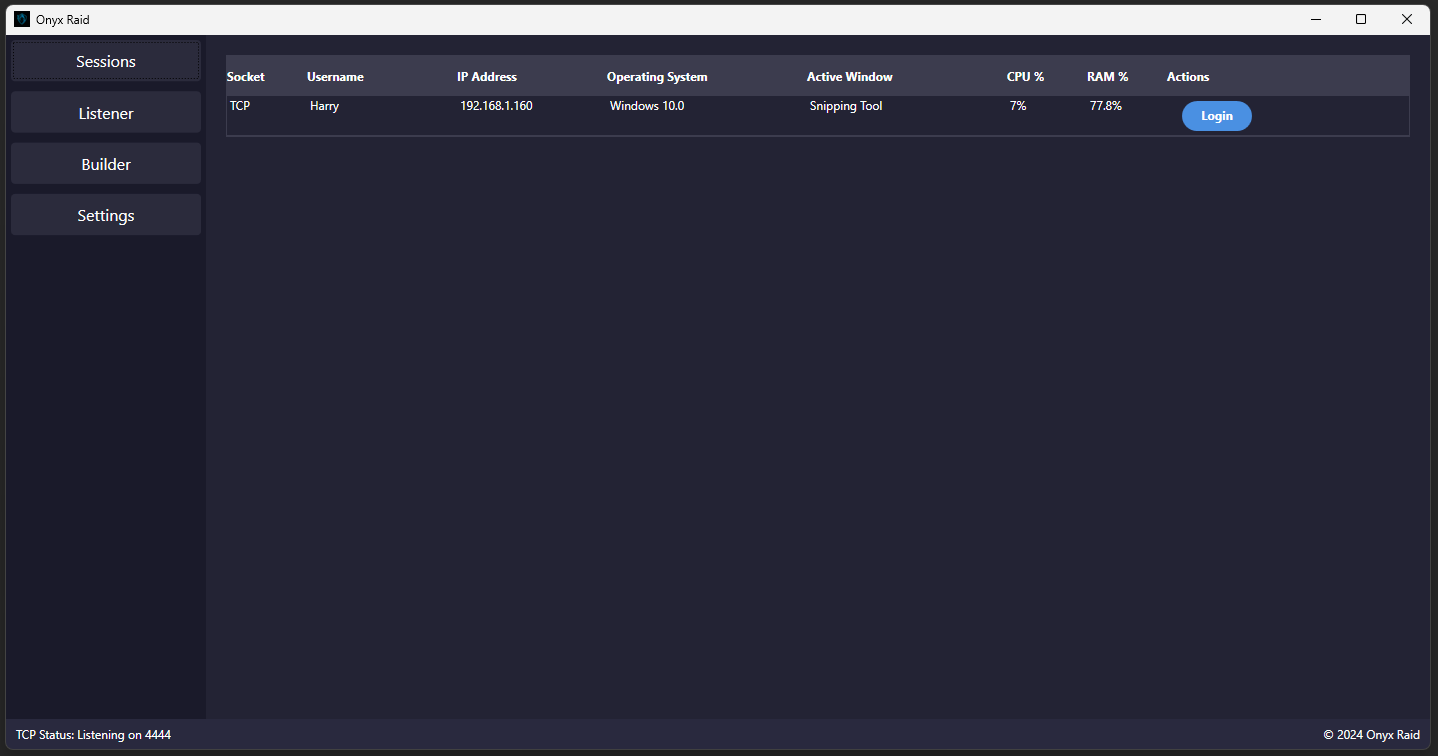Select the IP address 192.168.1.160 cell
Viewport: 1438px width, 756px height.
pos(495,106)
